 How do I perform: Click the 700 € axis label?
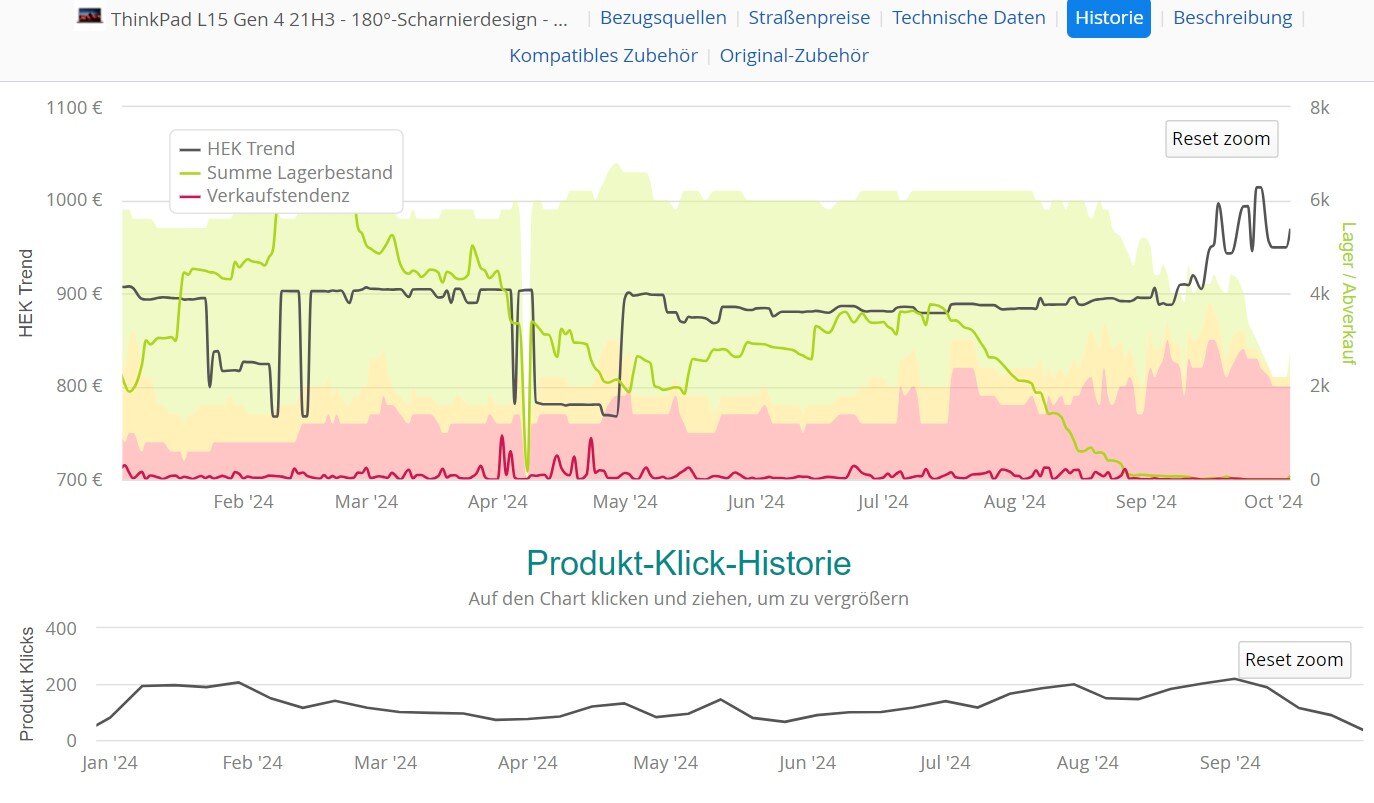click(79, 479)
